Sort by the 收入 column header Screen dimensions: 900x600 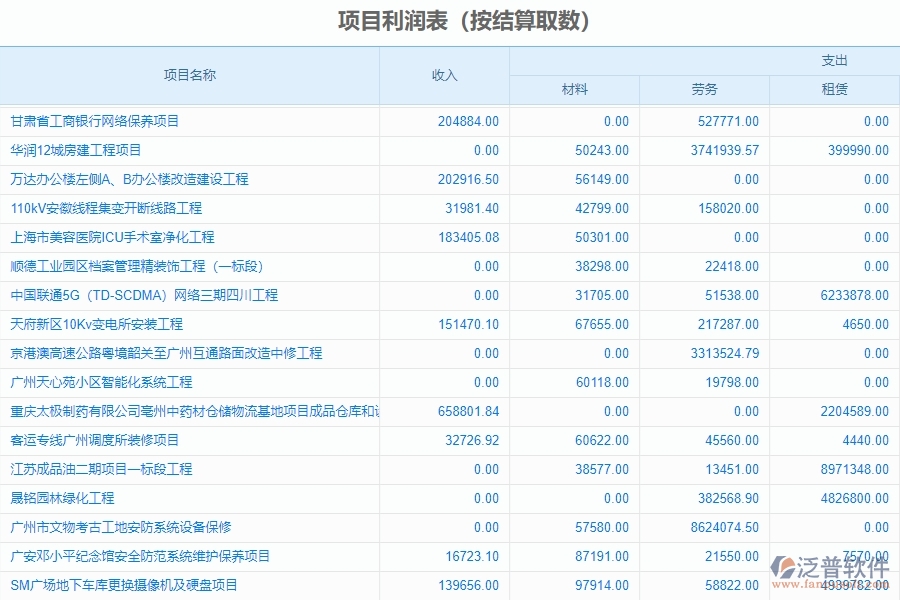point(444,74)
